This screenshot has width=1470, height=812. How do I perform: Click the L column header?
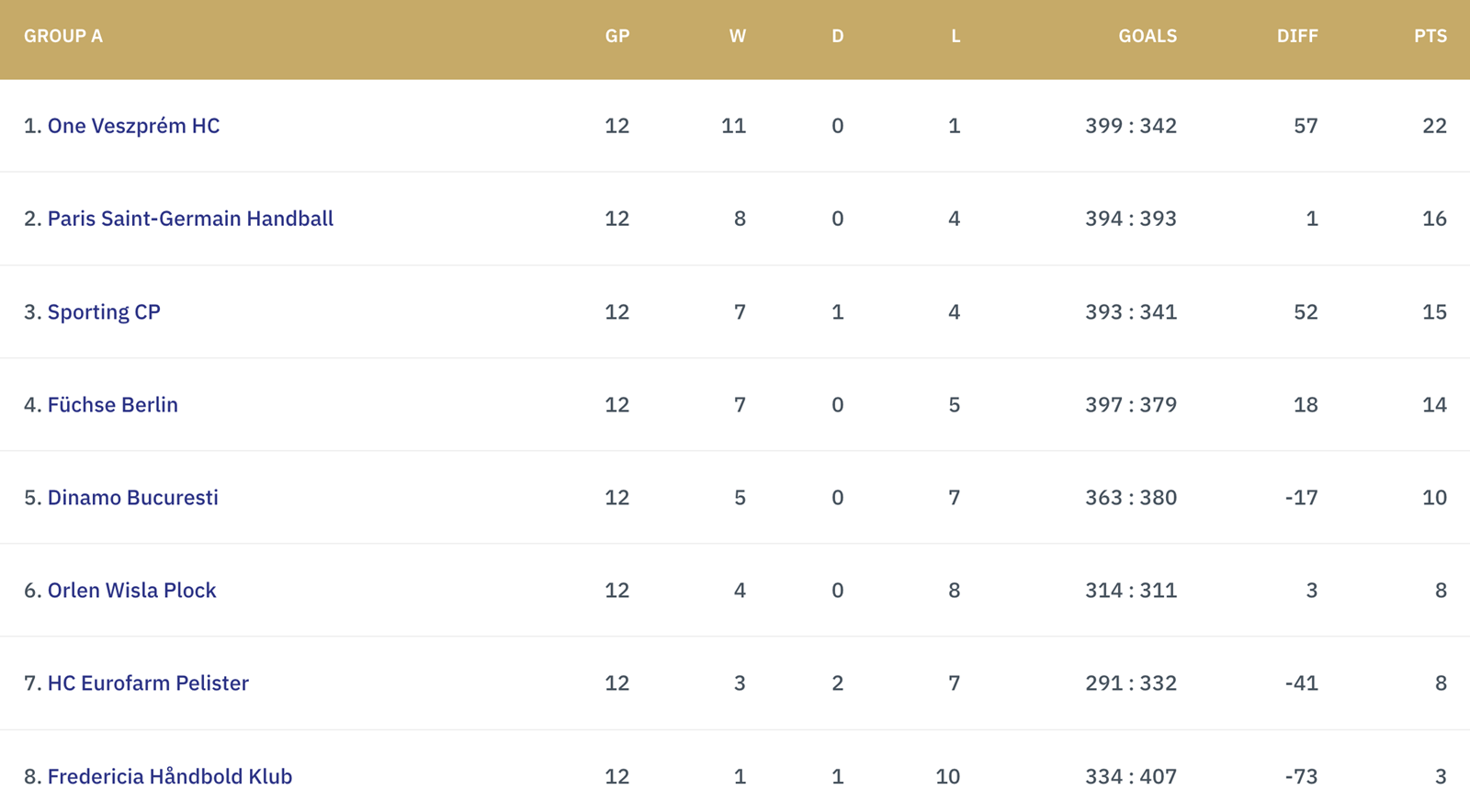(955, 36)
